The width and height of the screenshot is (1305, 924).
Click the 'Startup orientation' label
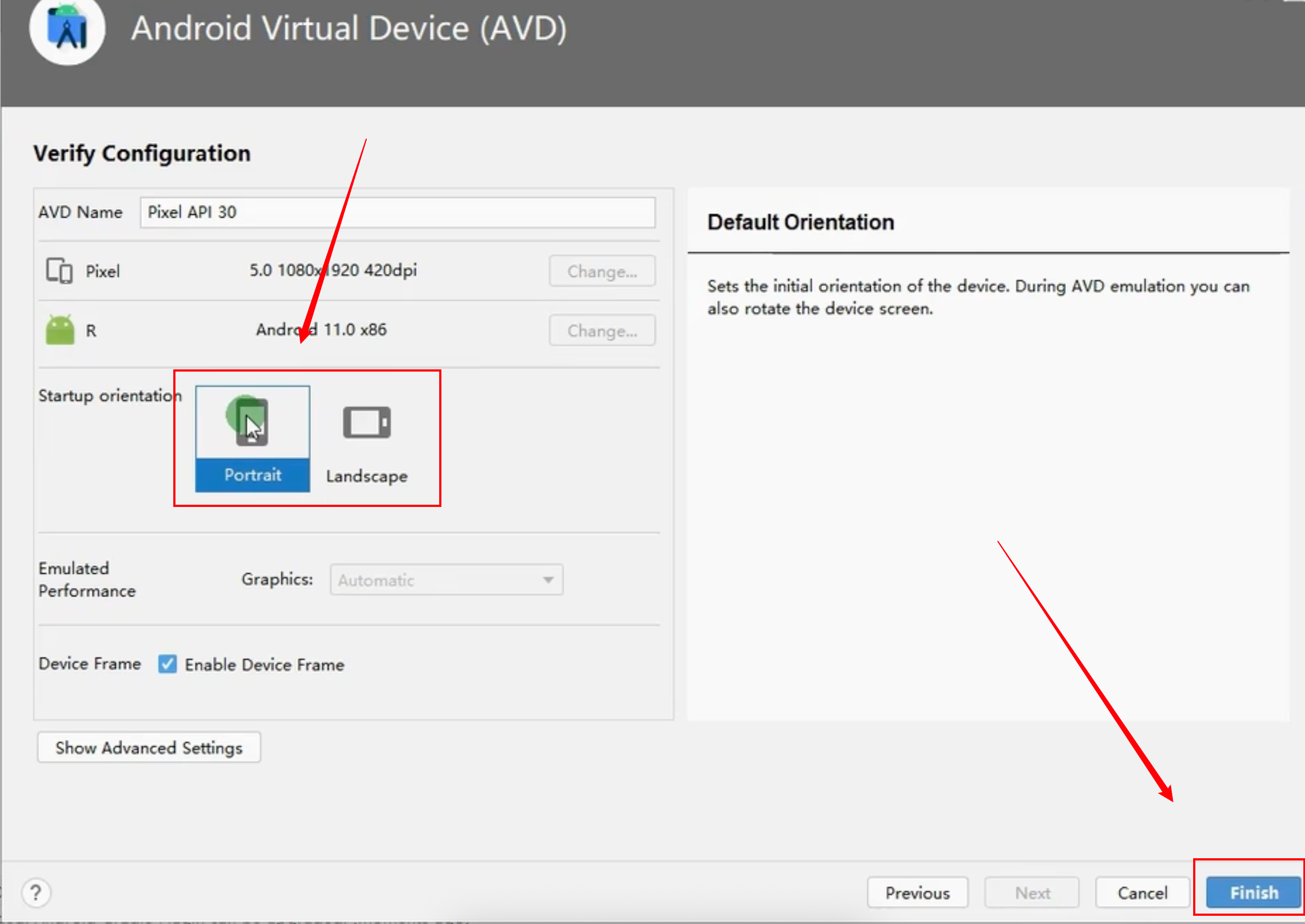click(110, 396)
